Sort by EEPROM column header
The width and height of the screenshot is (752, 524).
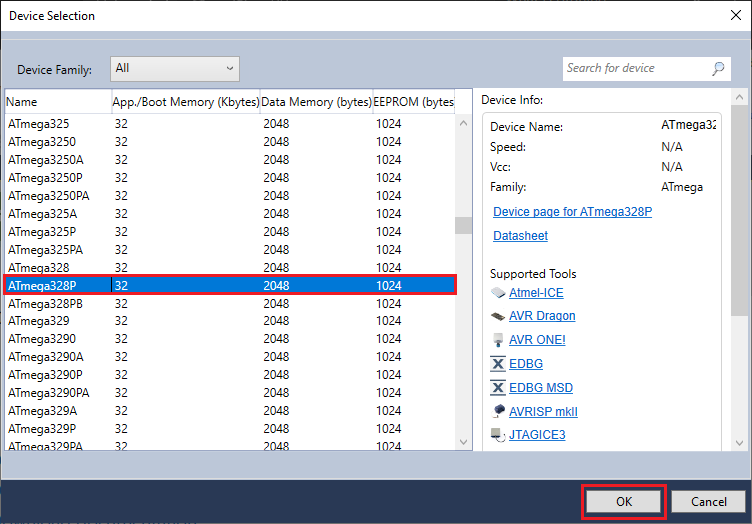pos(413,102)
